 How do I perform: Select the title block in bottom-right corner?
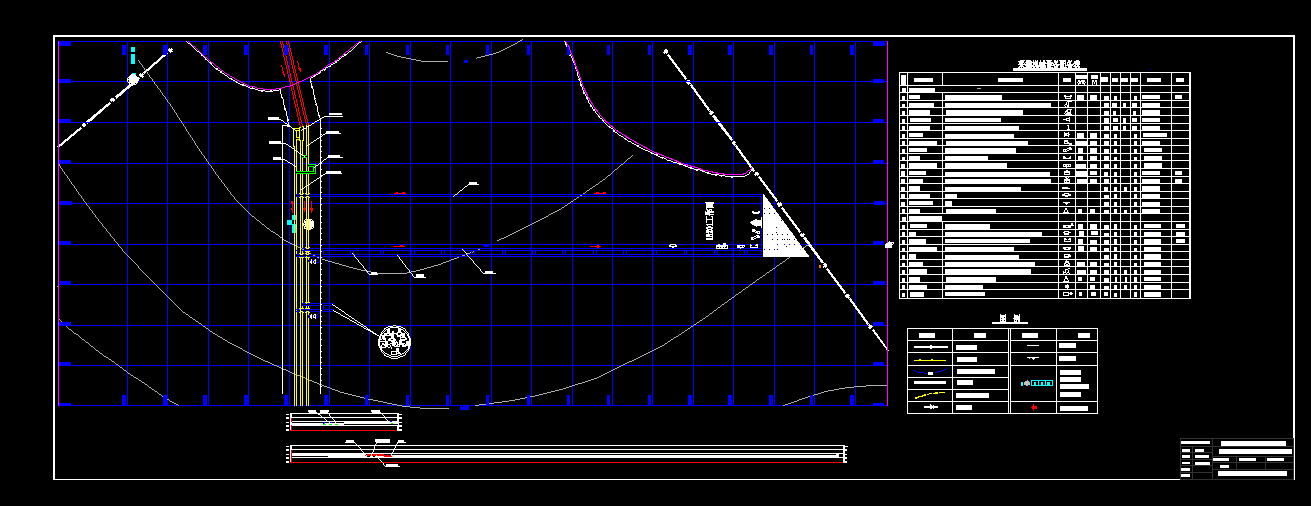[x=1237, y=458]
